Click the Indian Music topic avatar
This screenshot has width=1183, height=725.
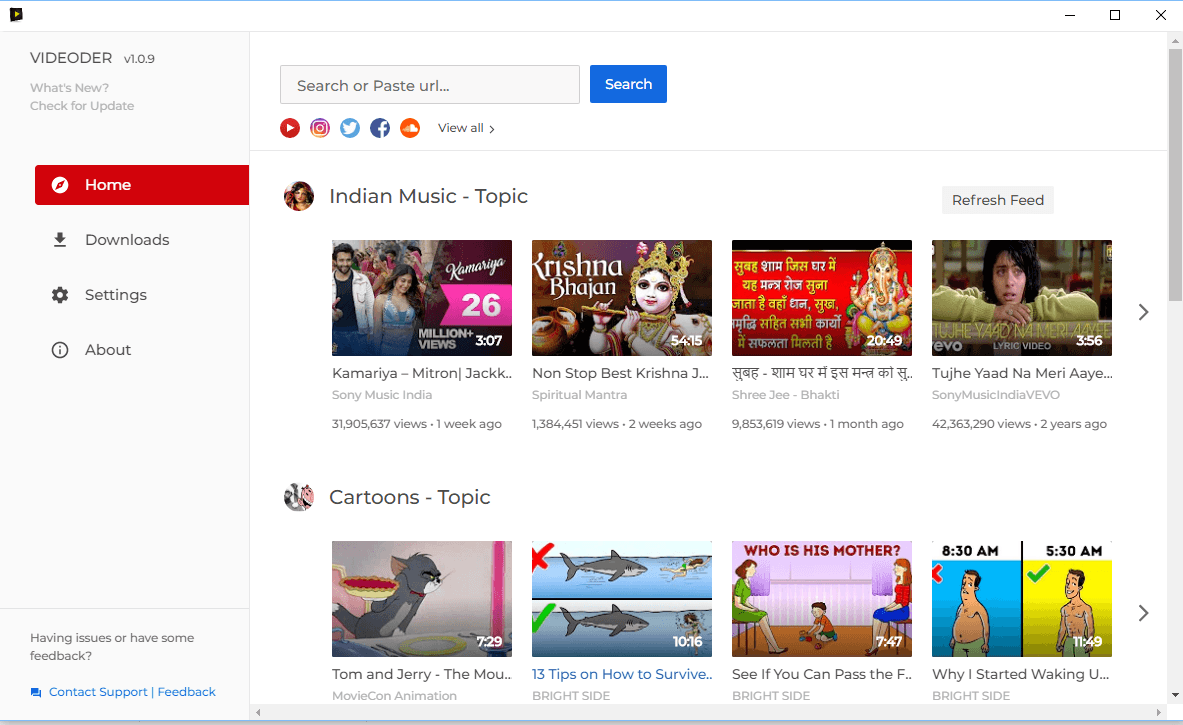click(x=299, y=196)
